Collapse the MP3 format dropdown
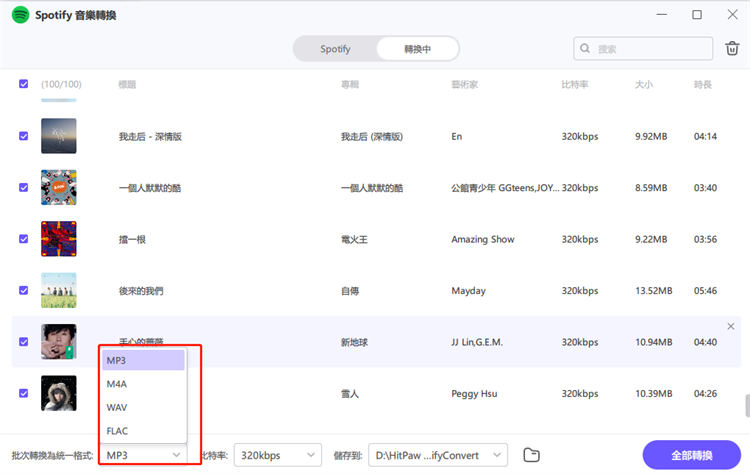Screen dimensions: 750x474 click(143, 455)
